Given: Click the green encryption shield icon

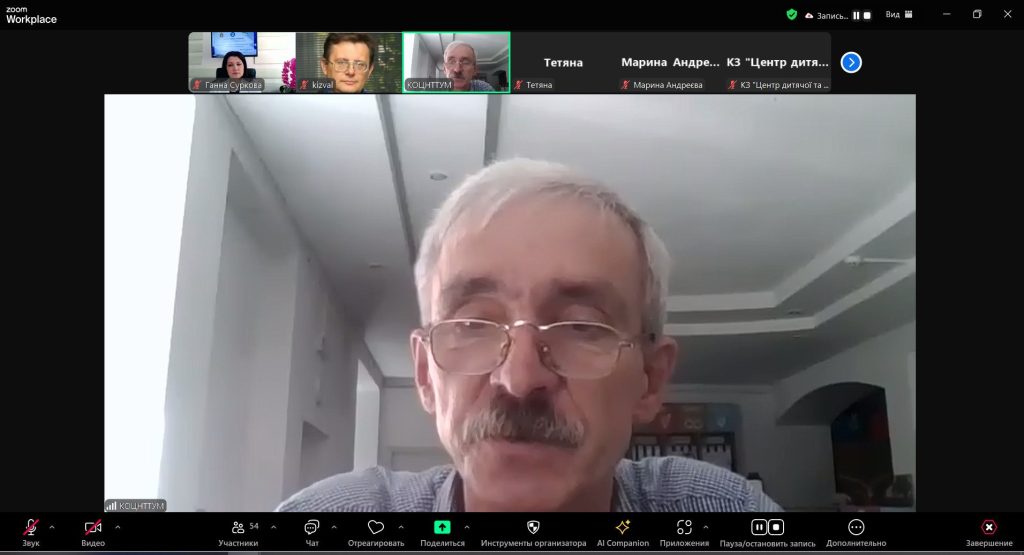Looking at the screenshot, I should click(x=791, y=15).
